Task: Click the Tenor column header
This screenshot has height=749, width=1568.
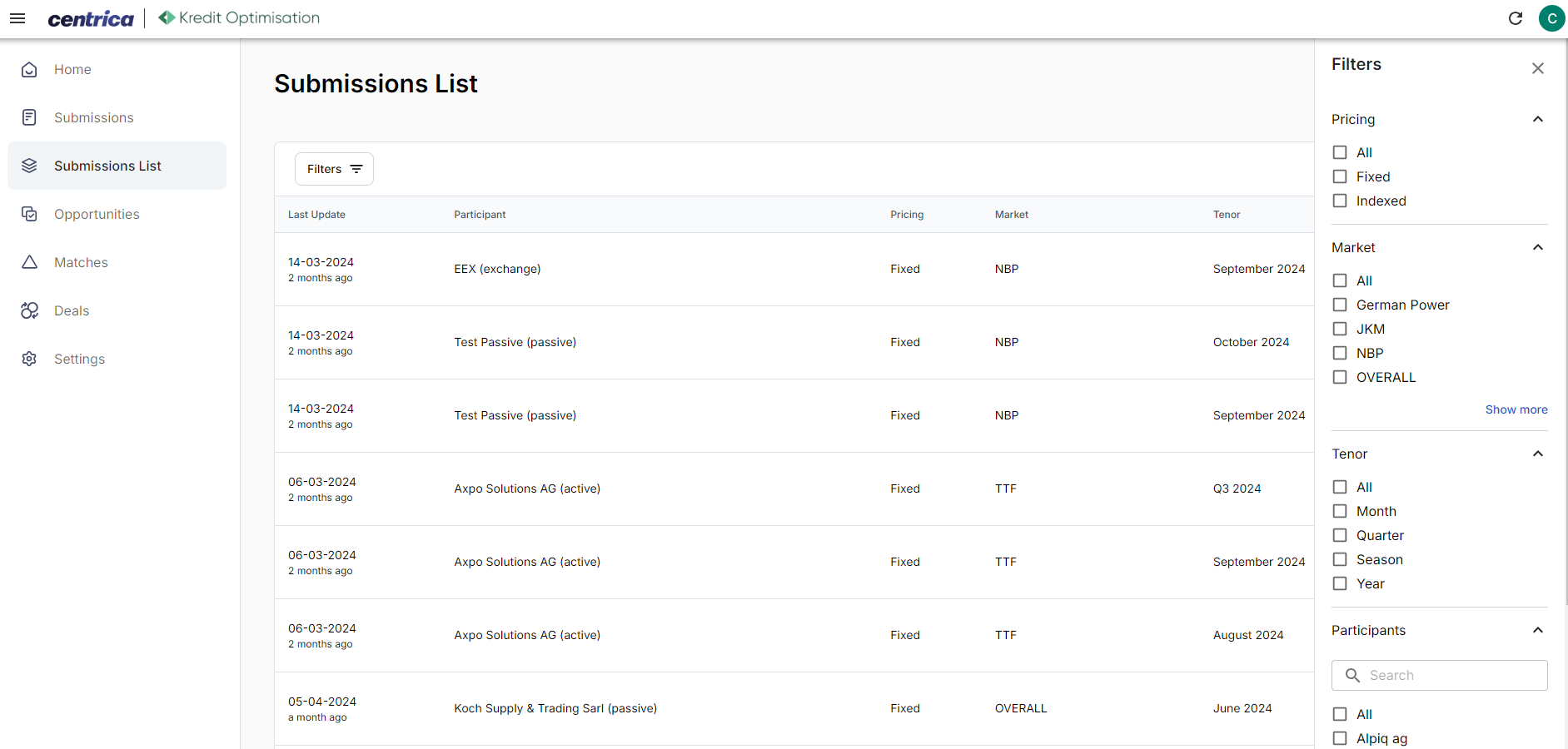Action: pyautogui.click(x=1227, y=215)
